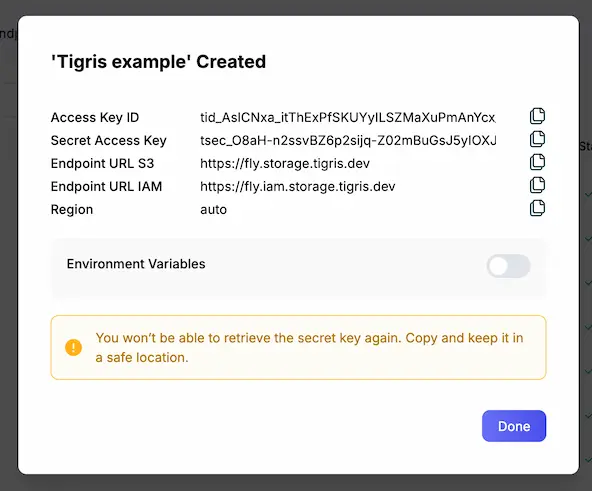Copy the Access Key ID value
The height and width of the screenshot is (491, 592).
coord(537,116)
